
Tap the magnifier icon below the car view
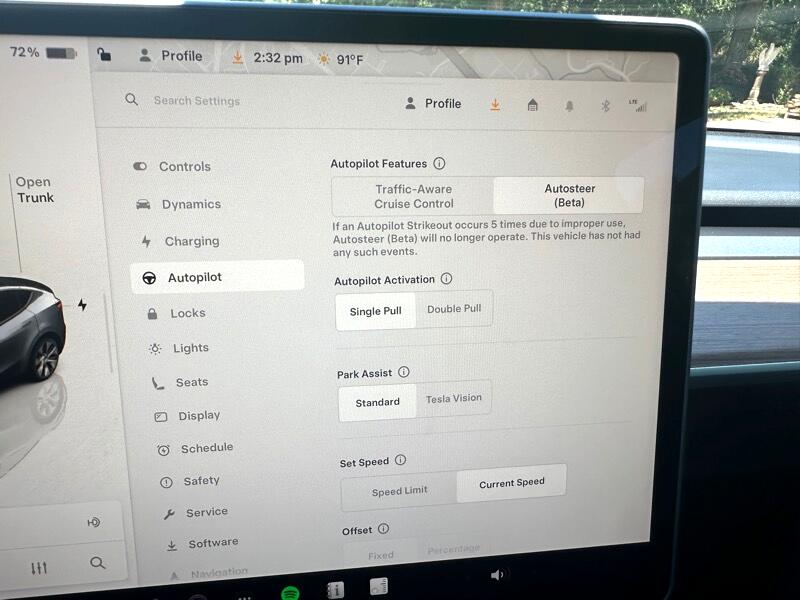(97, 563)
